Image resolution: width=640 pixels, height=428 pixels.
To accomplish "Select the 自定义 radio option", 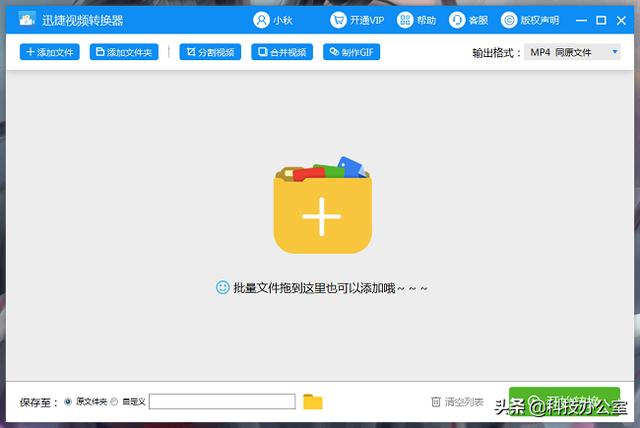I will tap(114, 402).
